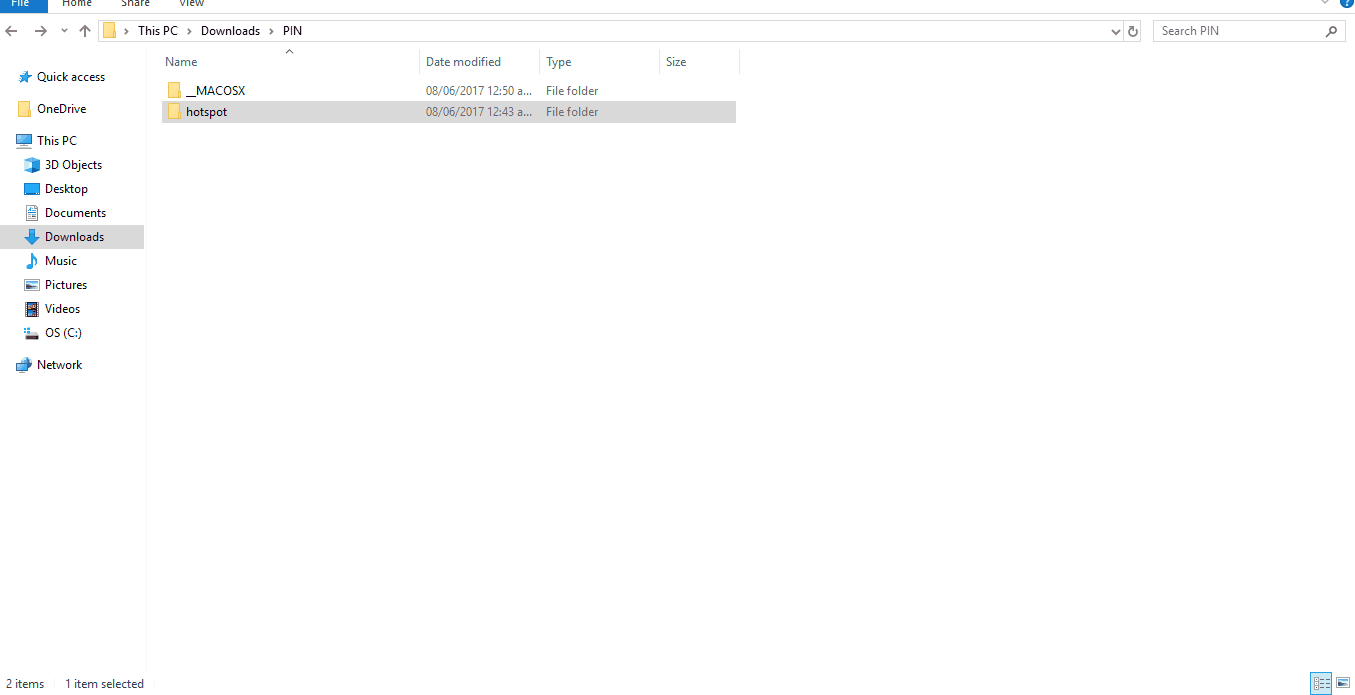Expand address bar history dropdown
Image resolution: width=1355 pixels, height=695 pixels.
(1116, 31)
